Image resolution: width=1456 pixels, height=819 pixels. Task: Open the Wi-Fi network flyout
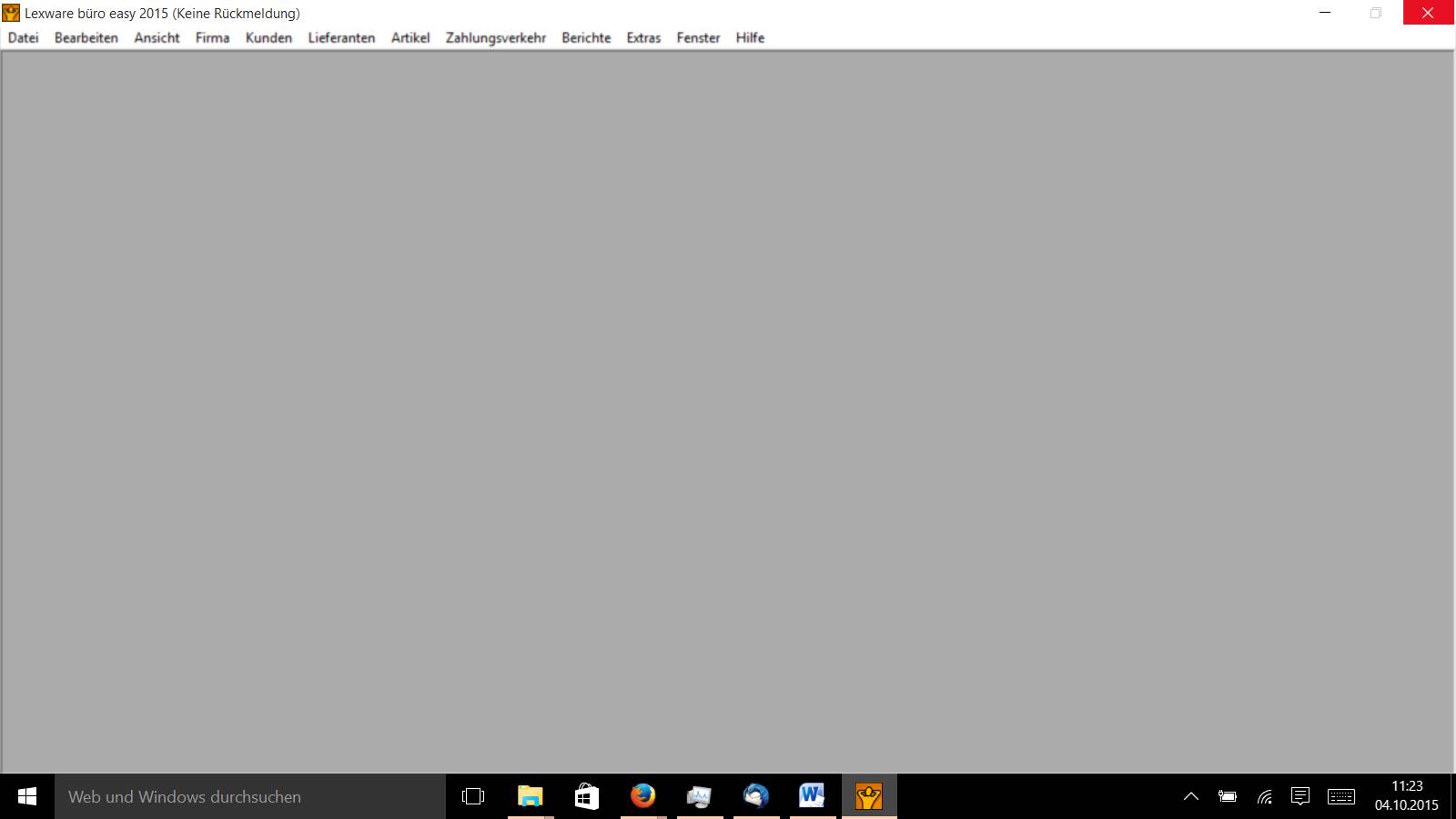click(x=1264, y=796)
